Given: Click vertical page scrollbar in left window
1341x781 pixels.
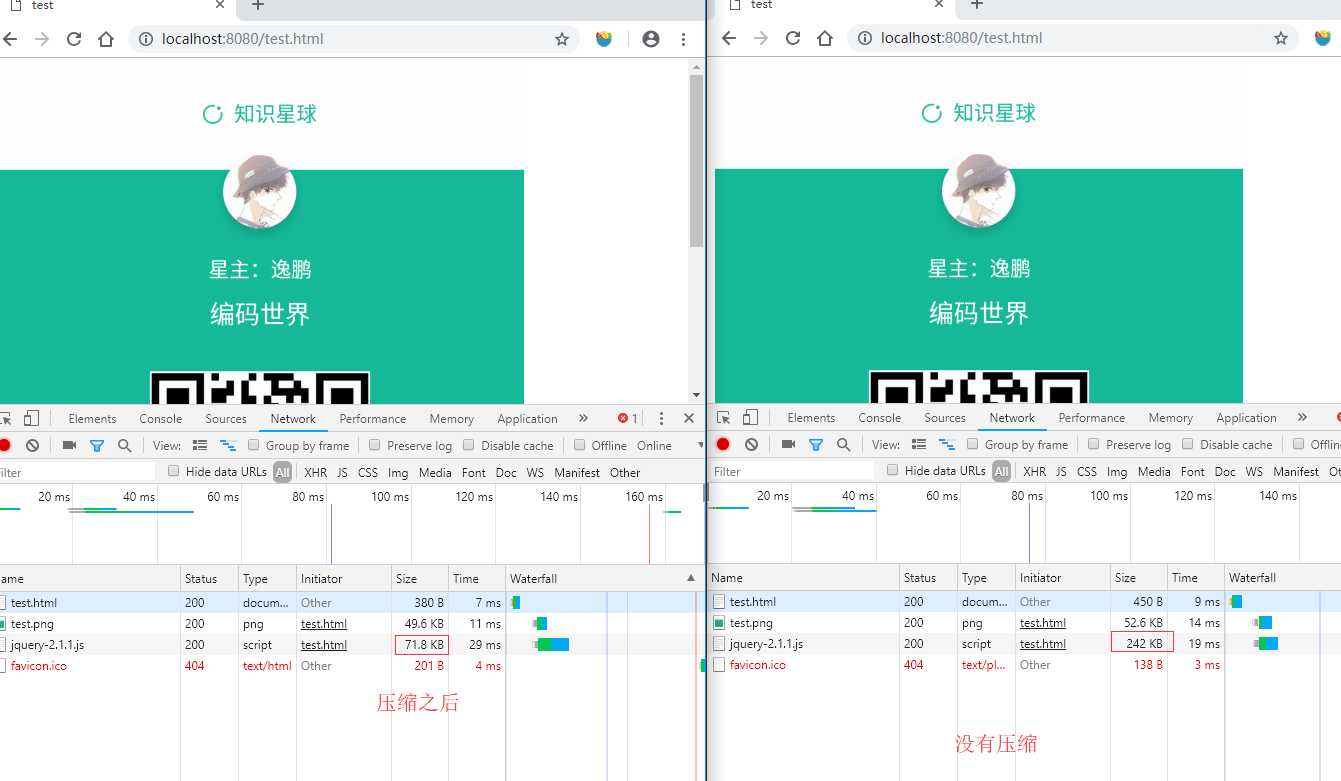Looking at the screenshot, I should (696, 160).
